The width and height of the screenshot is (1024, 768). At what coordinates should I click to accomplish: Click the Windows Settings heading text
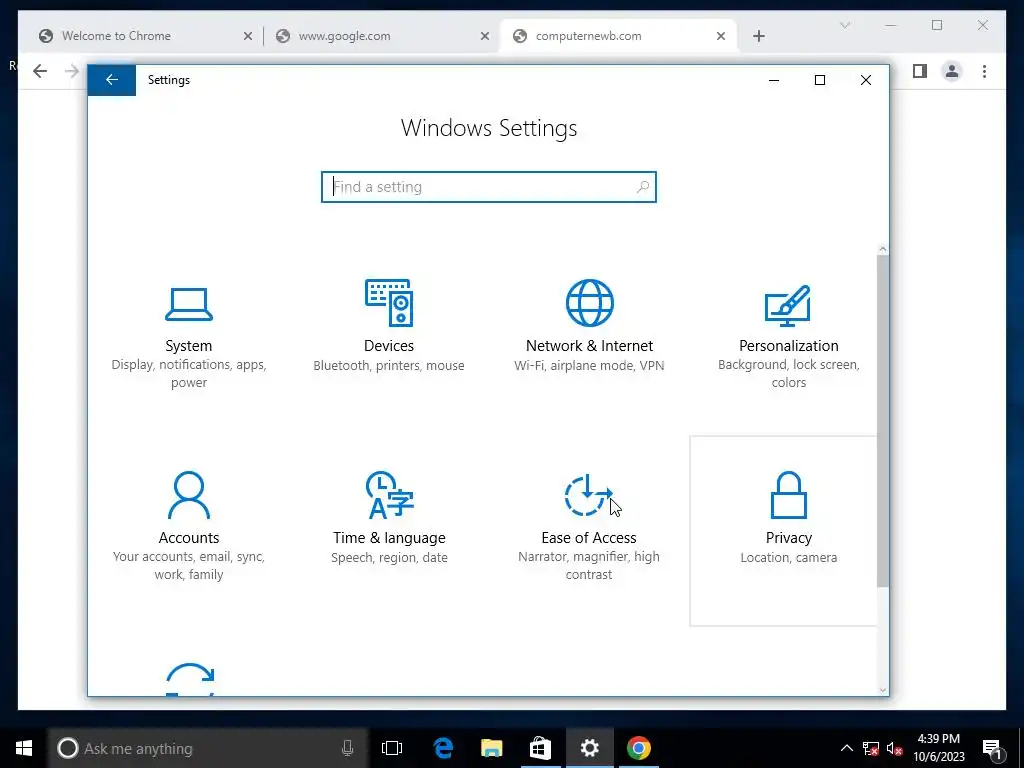(x=488, y=128)
